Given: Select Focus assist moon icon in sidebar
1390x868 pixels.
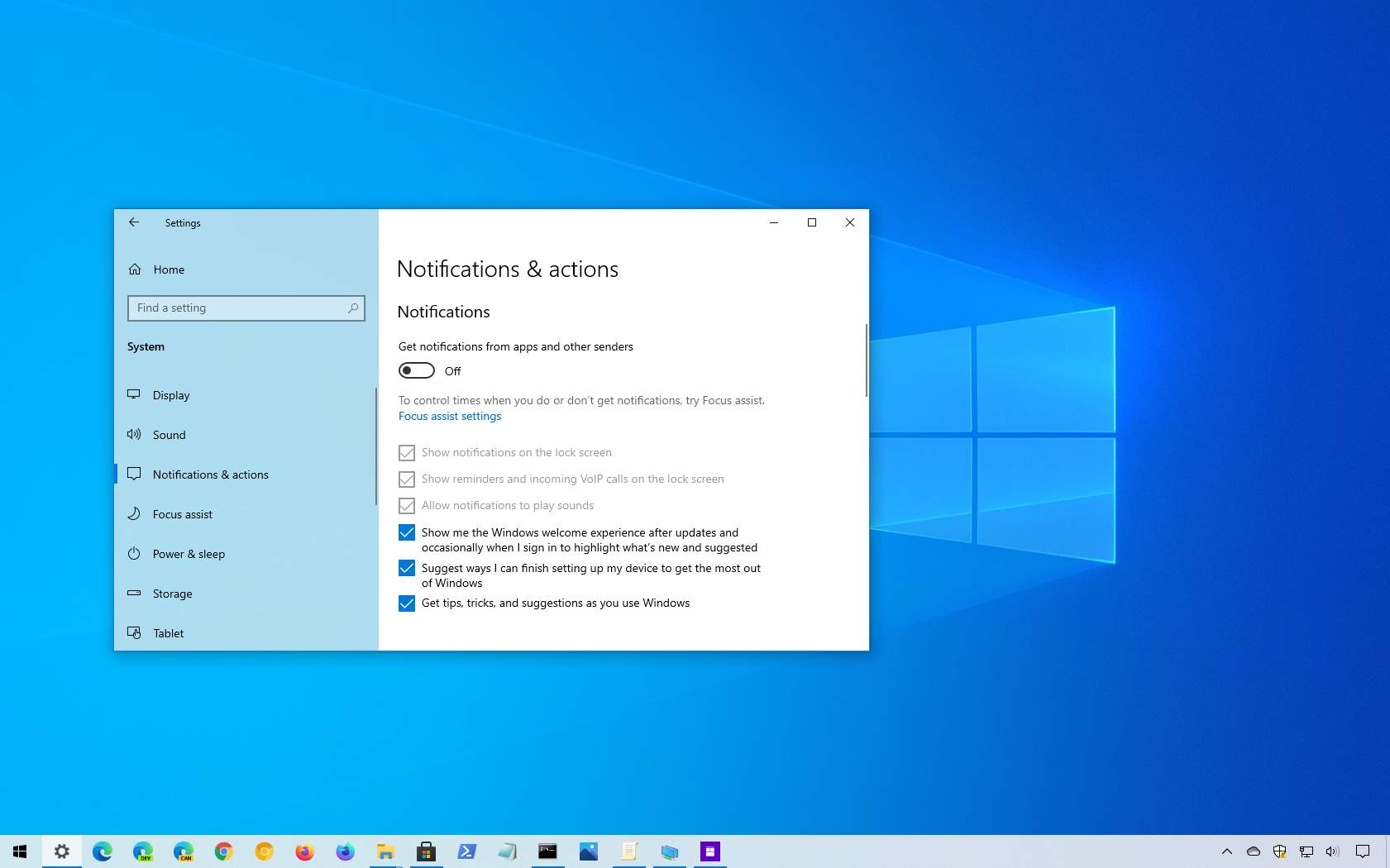Looking at the screenshot, I should [134, 513].
